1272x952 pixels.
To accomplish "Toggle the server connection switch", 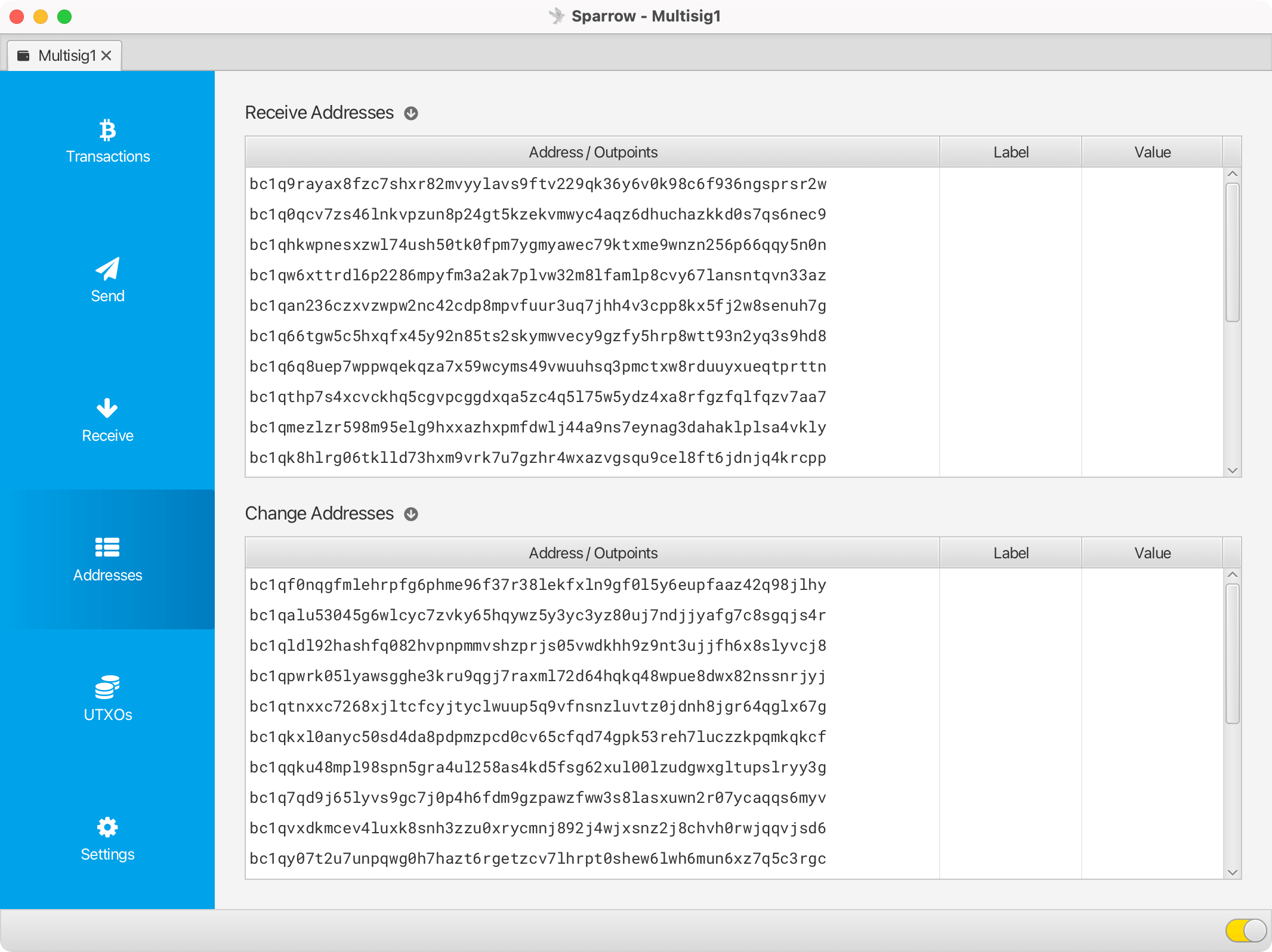I will point(1246,929).
